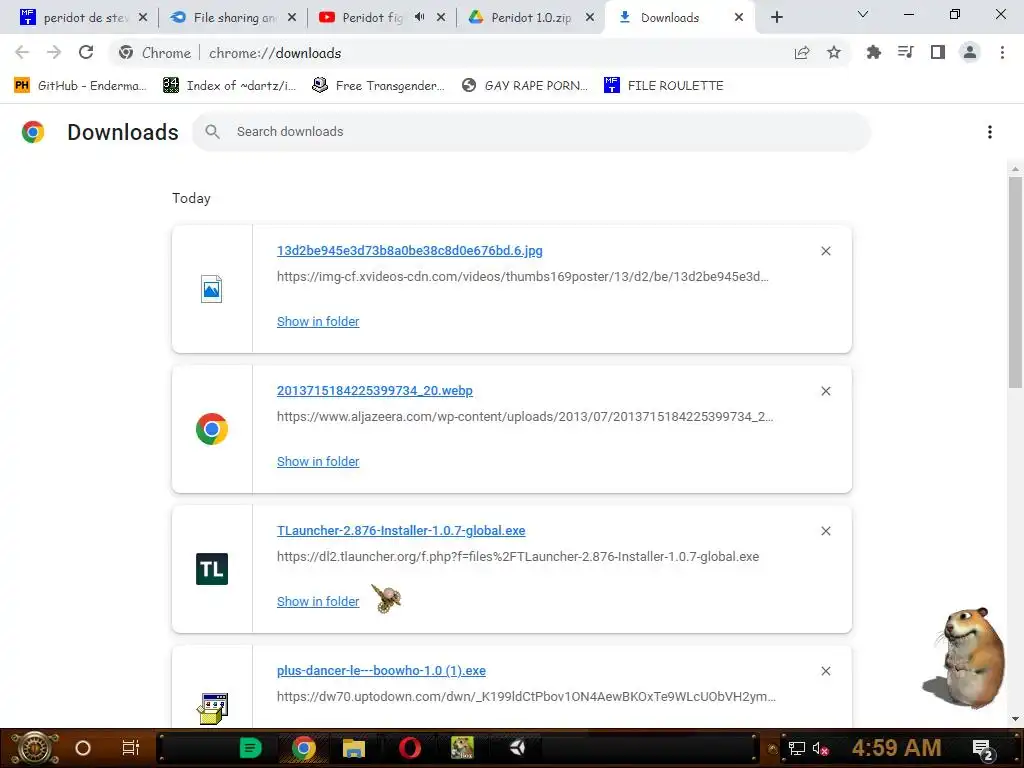Click the image file icon of the jpg download
Image resolution: width=1024 pixels, height=768 pixels.
pyautogui.click(x=212, y=289)
